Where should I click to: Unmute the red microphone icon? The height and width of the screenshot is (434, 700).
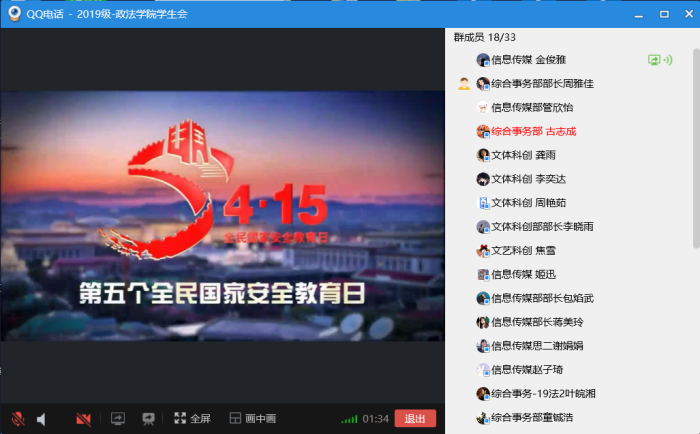18,419
